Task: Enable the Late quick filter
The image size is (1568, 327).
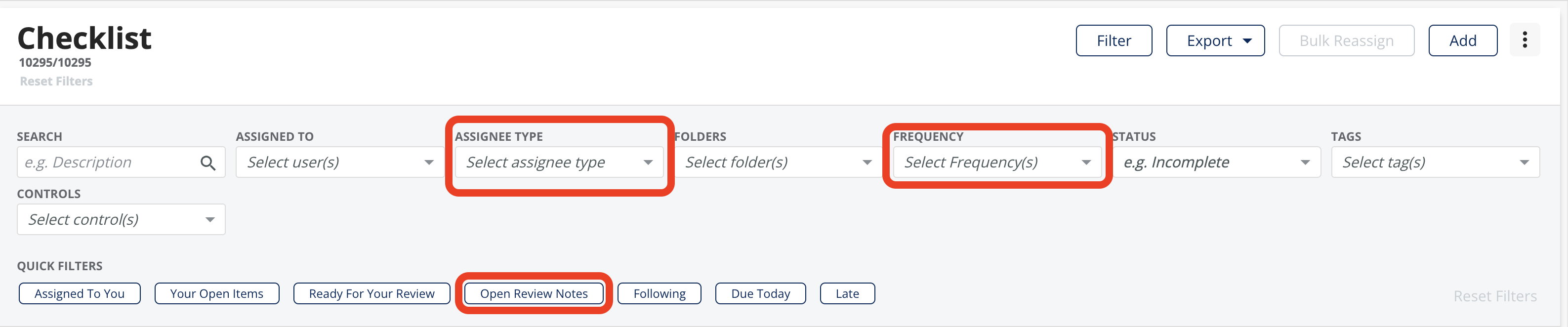Action: [847, 293]
